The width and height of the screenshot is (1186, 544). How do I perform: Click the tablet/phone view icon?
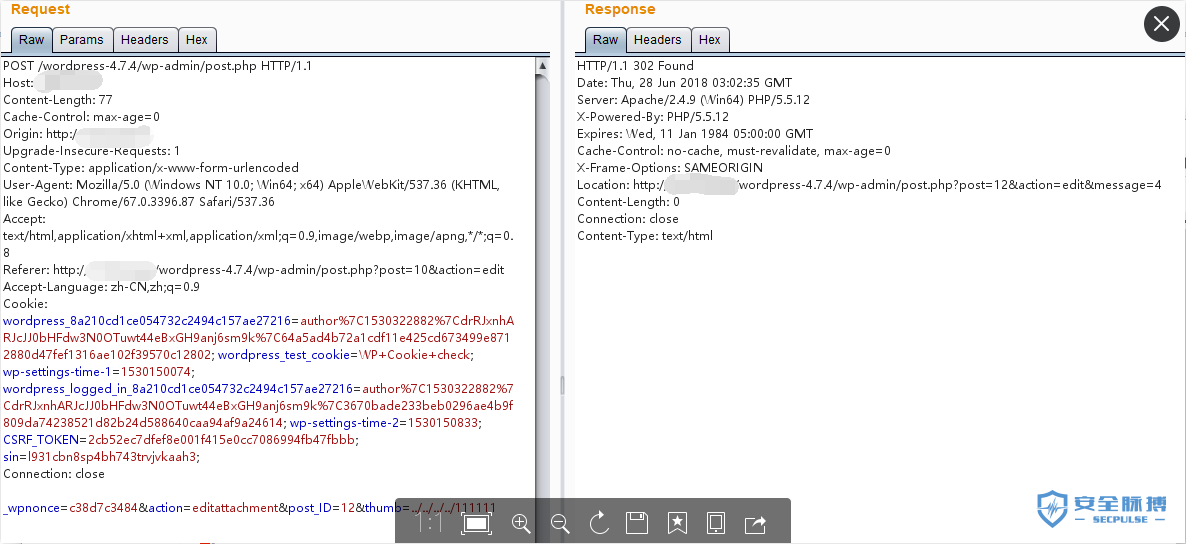(x=716, y=523)
